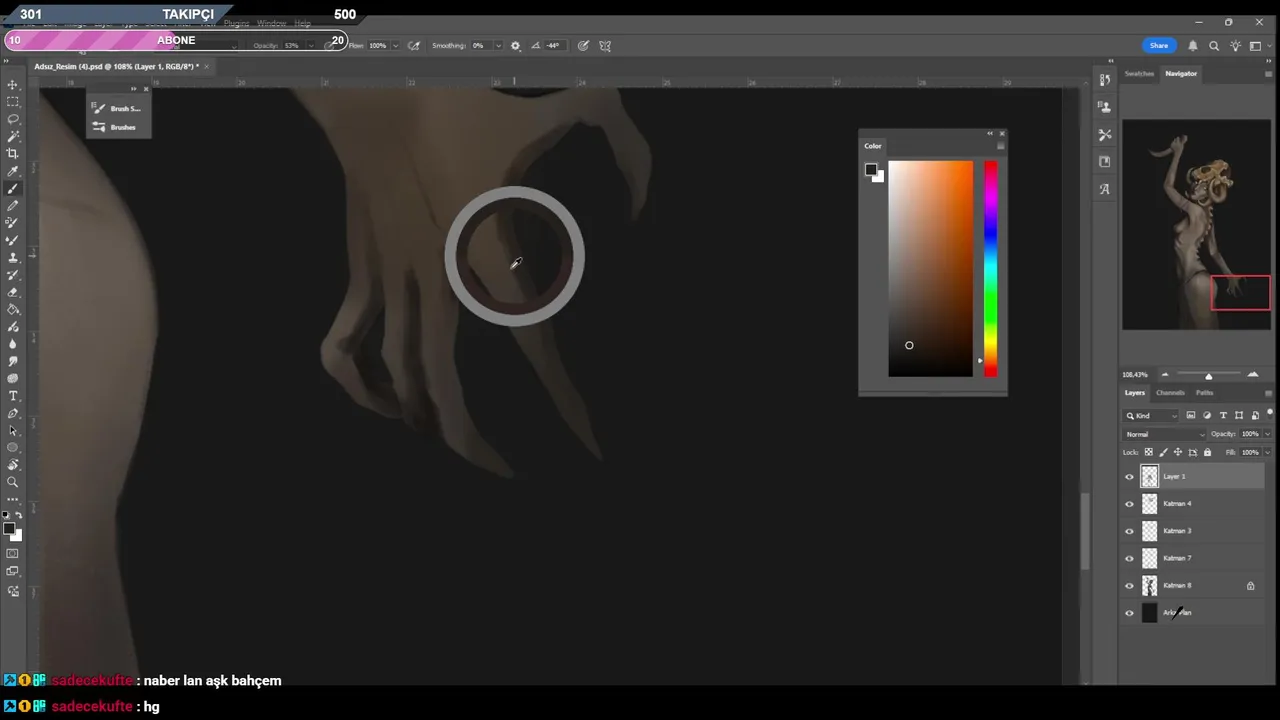The image size is (1280, 720).
Task: Hide Katman 3 layer visibility
Action: [x=1130, y=531]
